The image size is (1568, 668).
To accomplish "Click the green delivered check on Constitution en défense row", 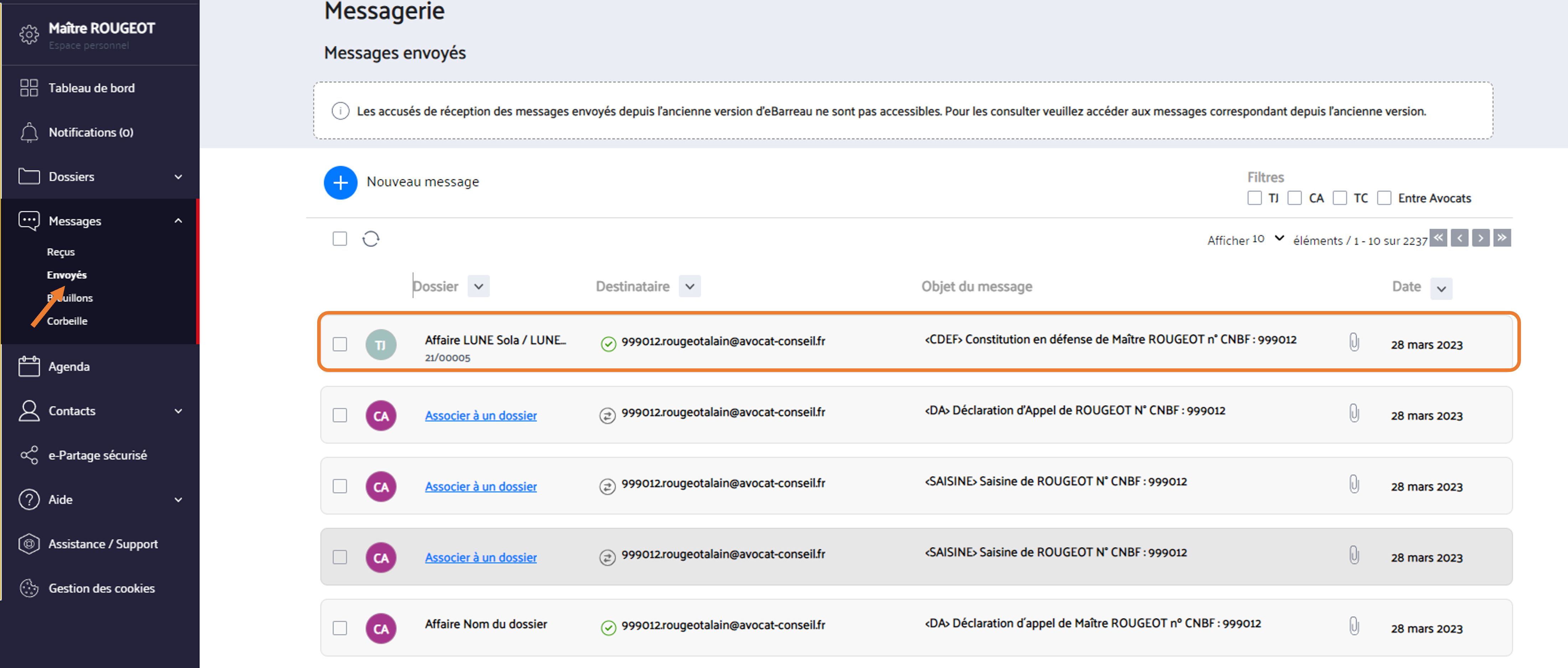I will click(x=608, y=345).
